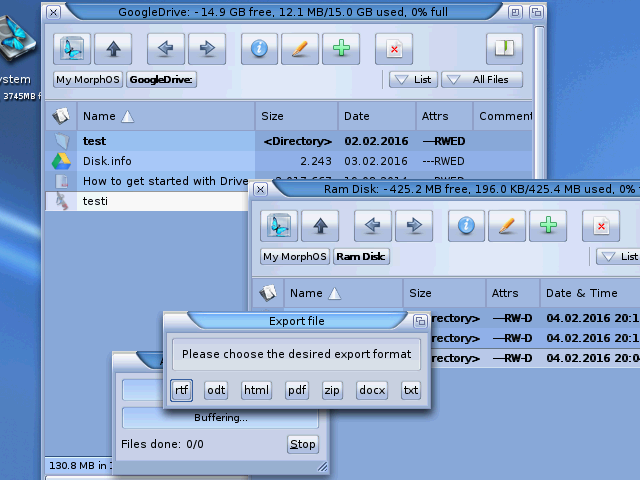
Task: Select My MorphOS path button in Ram Disk window
Action: (x=295, y=256)
